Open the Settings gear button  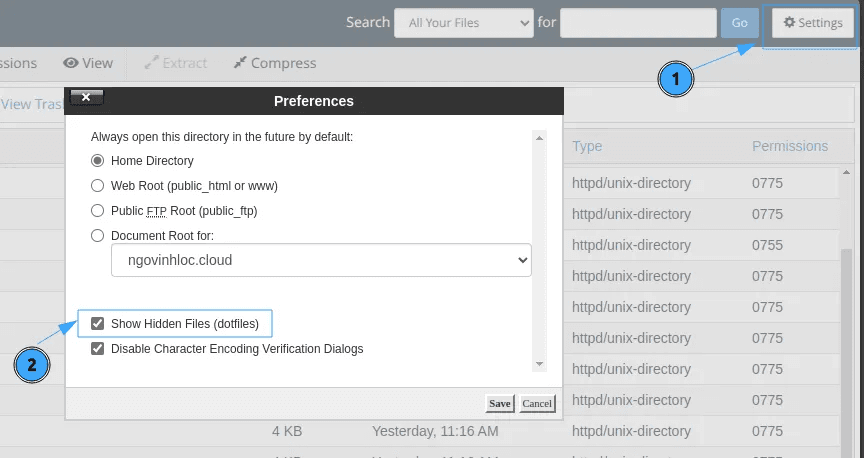812,23
